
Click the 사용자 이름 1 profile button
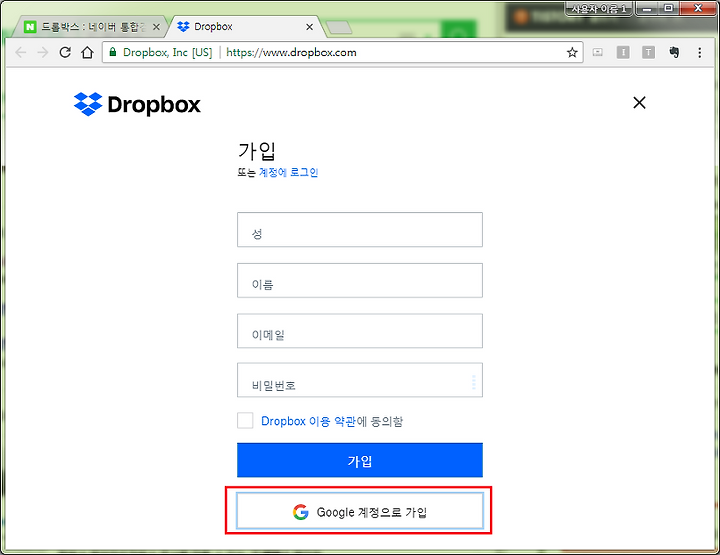[598, 8]
